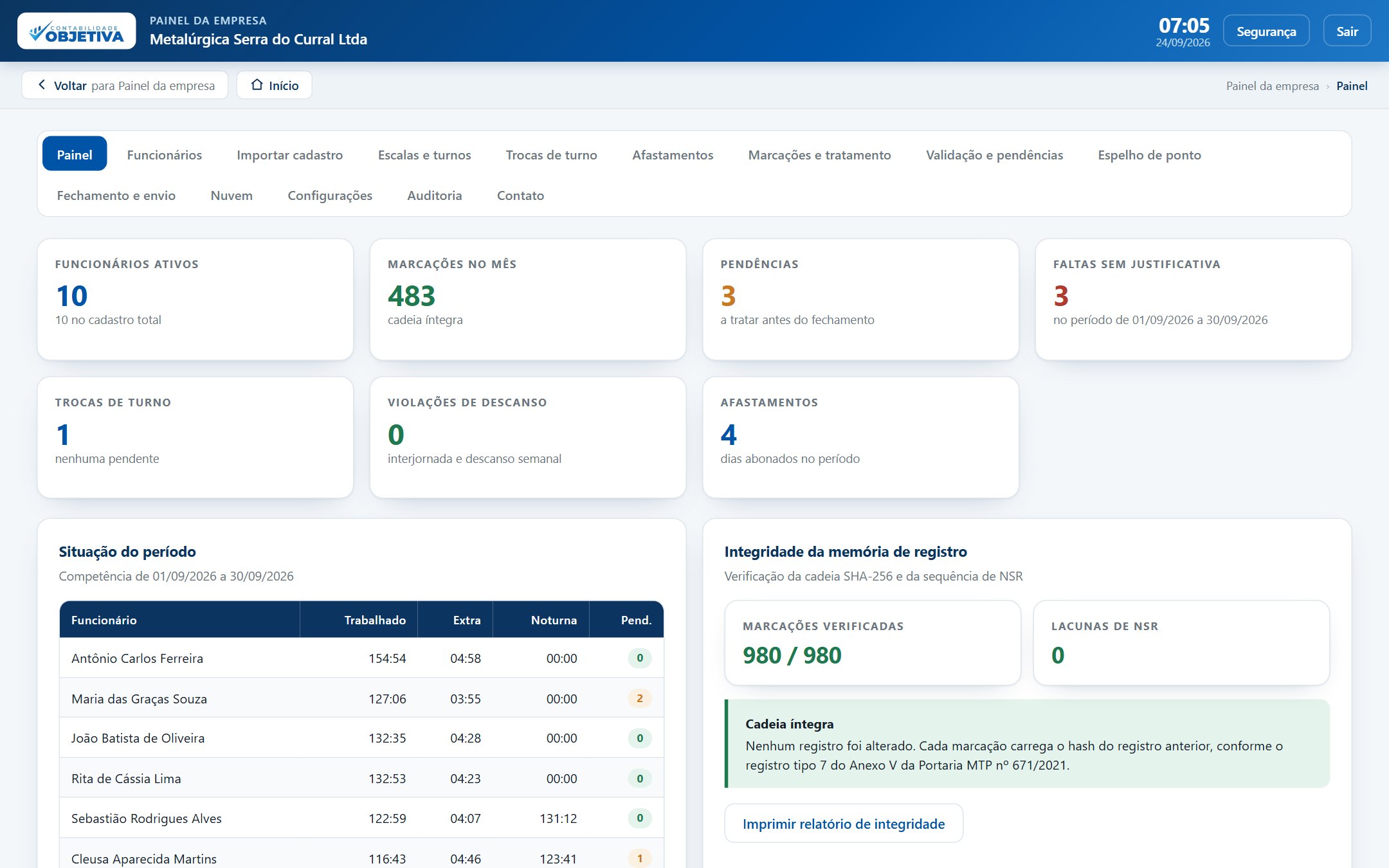1389x868 pixels.
Task: Click the Faltas sem justificativa card
Action: click(1194, 299)
